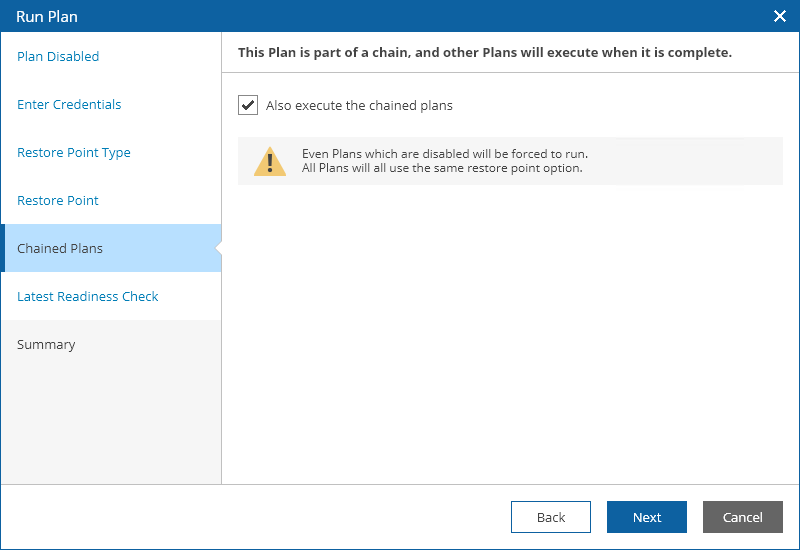Click the yellow warning triangle icon
800x550 pixels.
270,161
